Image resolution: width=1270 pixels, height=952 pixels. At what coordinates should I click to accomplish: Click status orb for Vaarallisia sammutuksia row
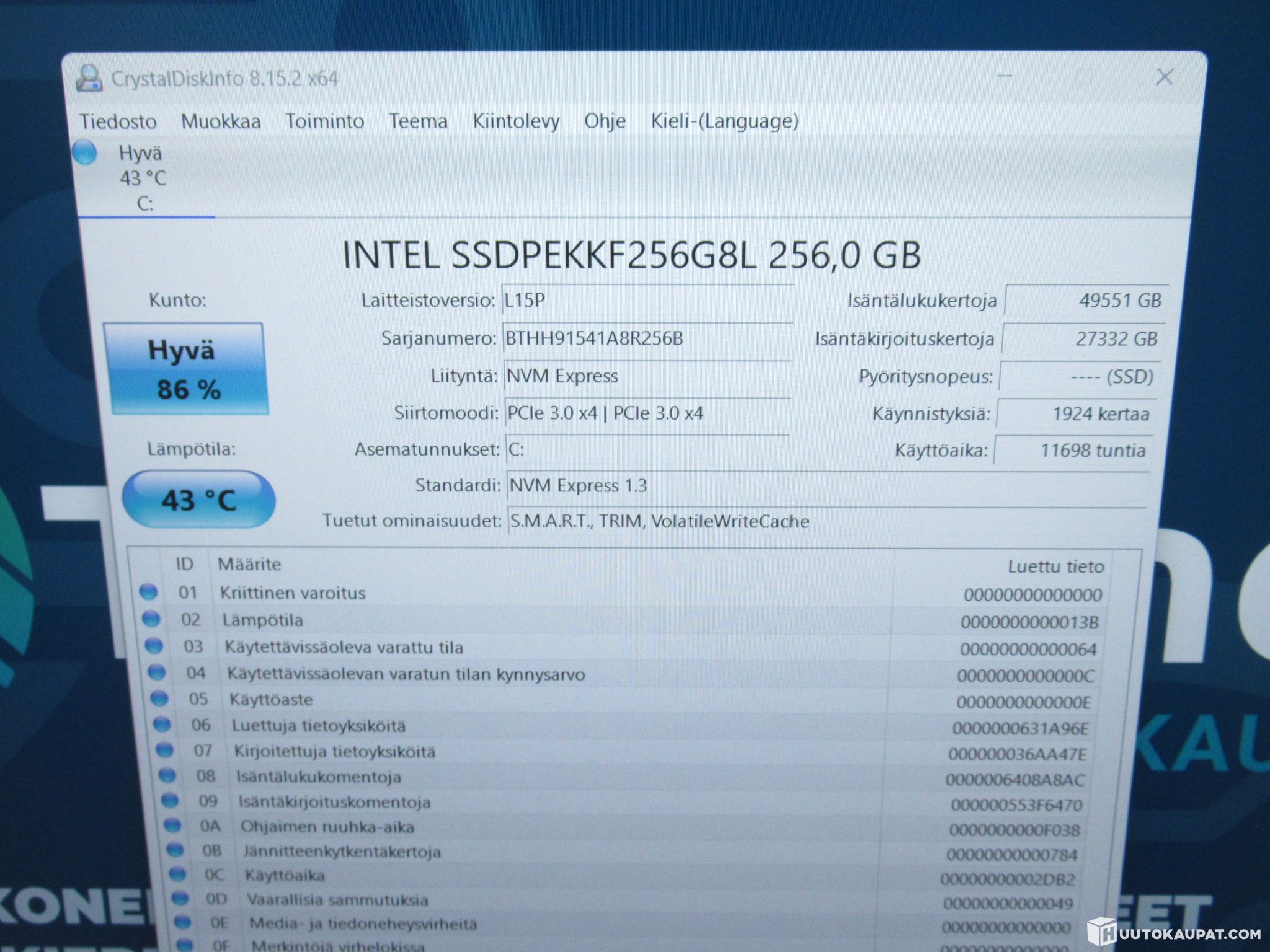[180, 898]
